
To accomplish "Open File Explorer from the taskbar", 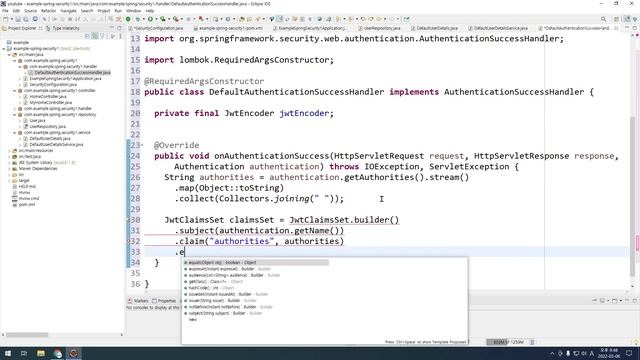I will pos(41,353).
